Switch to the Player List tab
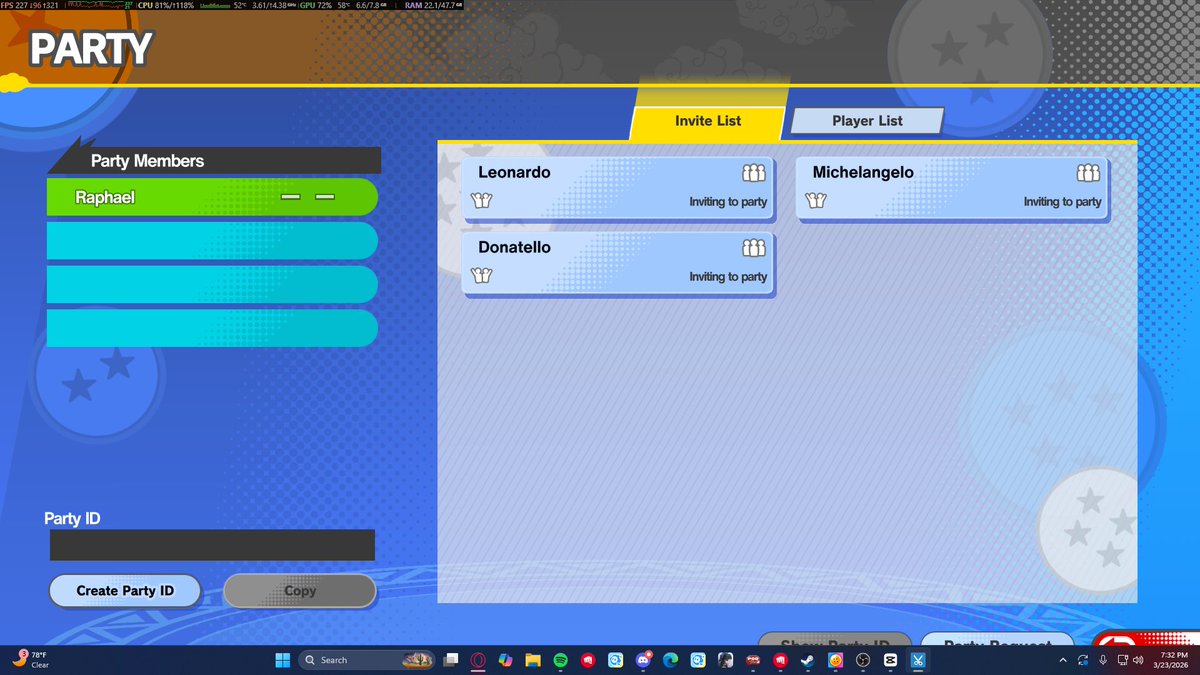This screenshot has height=675, width=1200. pos(867,121)
